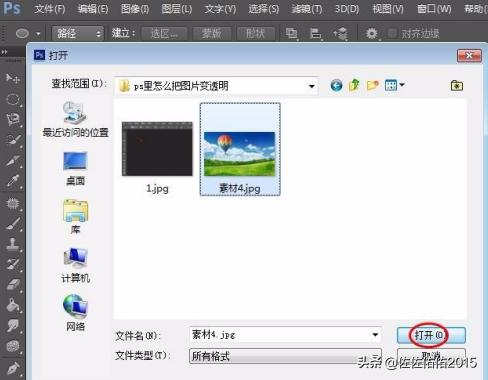Open the Window menu

[x=434, y=9]
